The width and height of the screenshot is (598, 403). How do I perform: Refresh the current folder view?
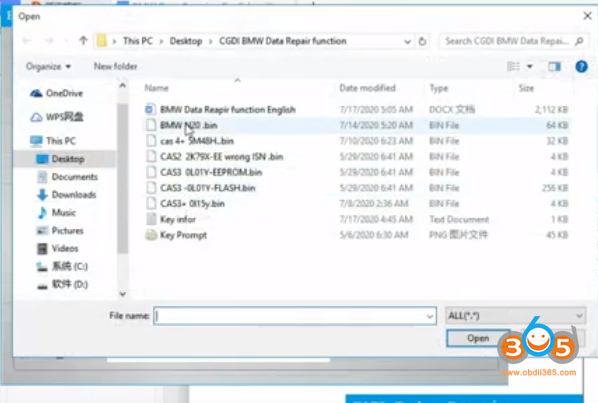pyautogui.click(x=422, y=41)
